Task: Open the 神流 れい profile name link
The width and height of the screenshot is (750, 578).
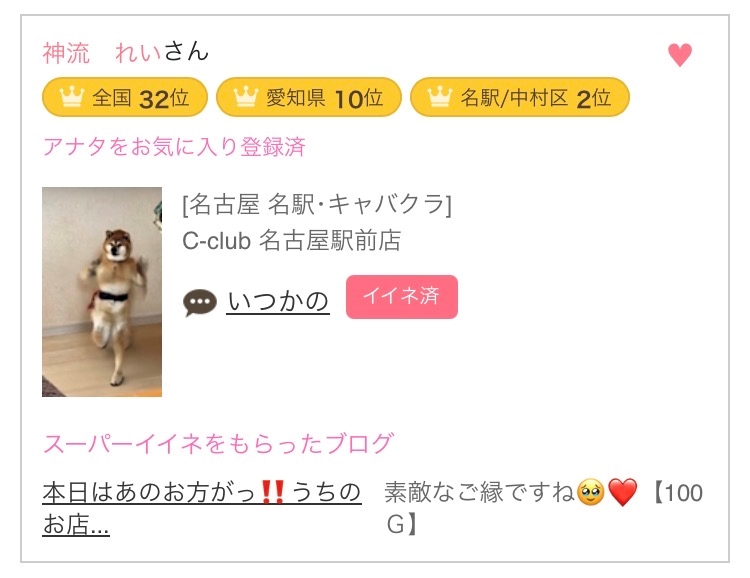Action: coord(102,52)
